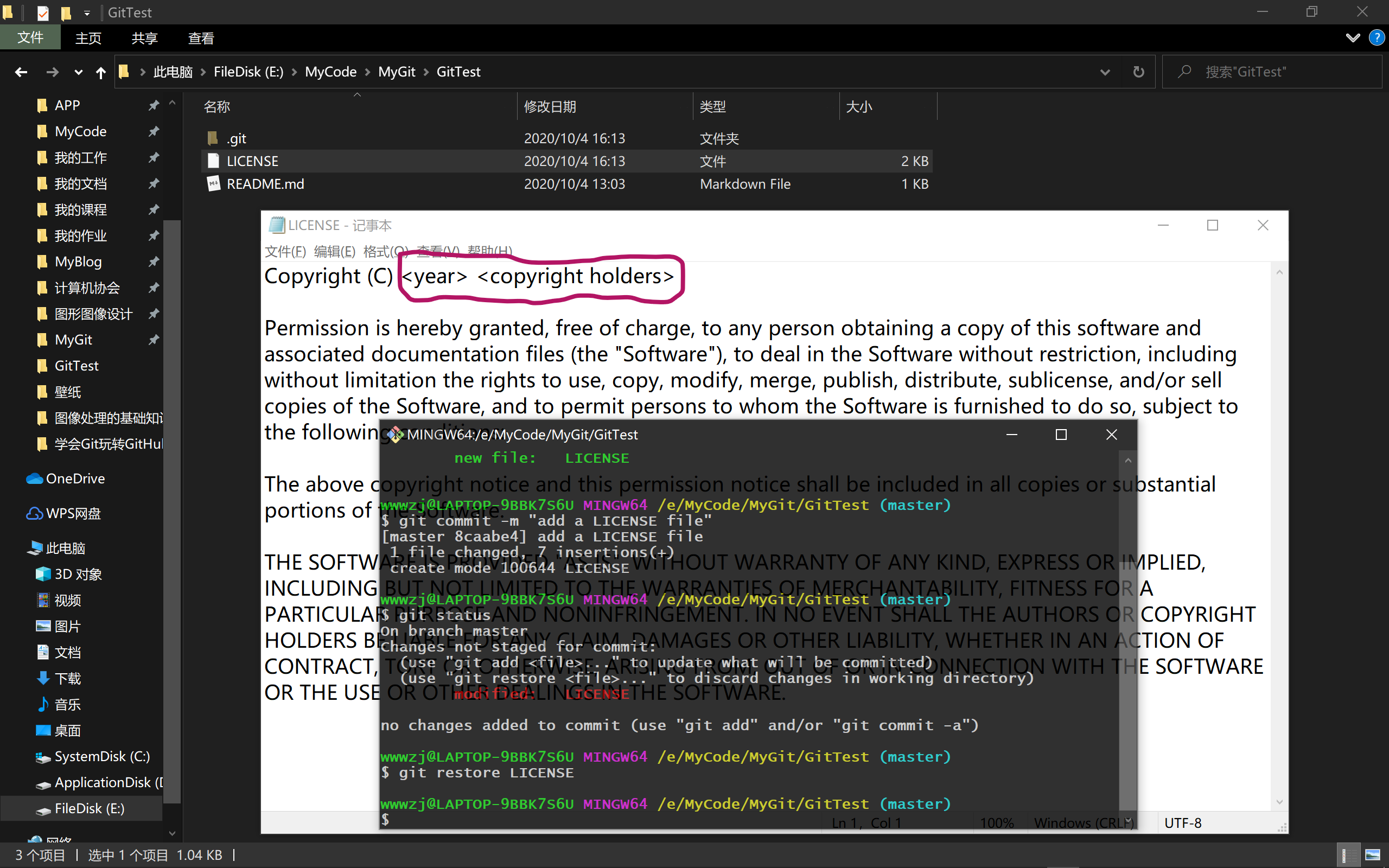Open 下载 download arrow icon
1389x868 pixels.
pyautogui.click(x=43, y=678)
